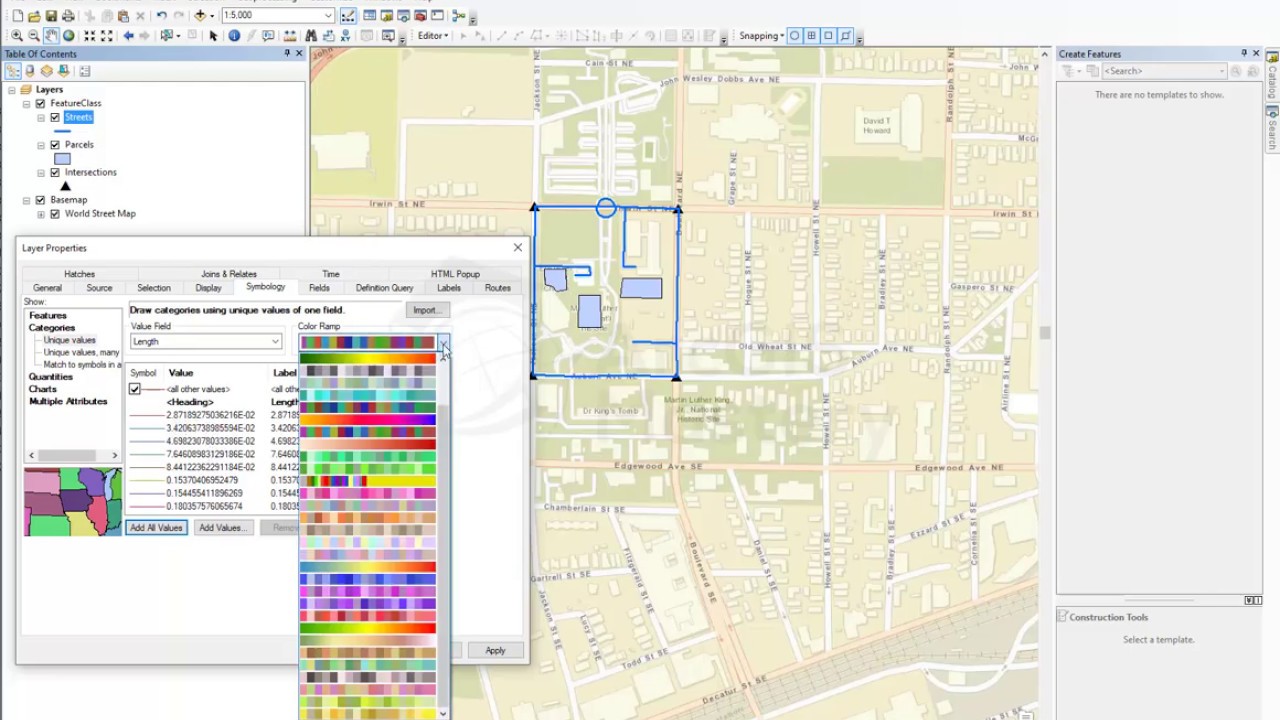Create a new map document
Viewport: 1280px width, 720px height.
(18, 16)
